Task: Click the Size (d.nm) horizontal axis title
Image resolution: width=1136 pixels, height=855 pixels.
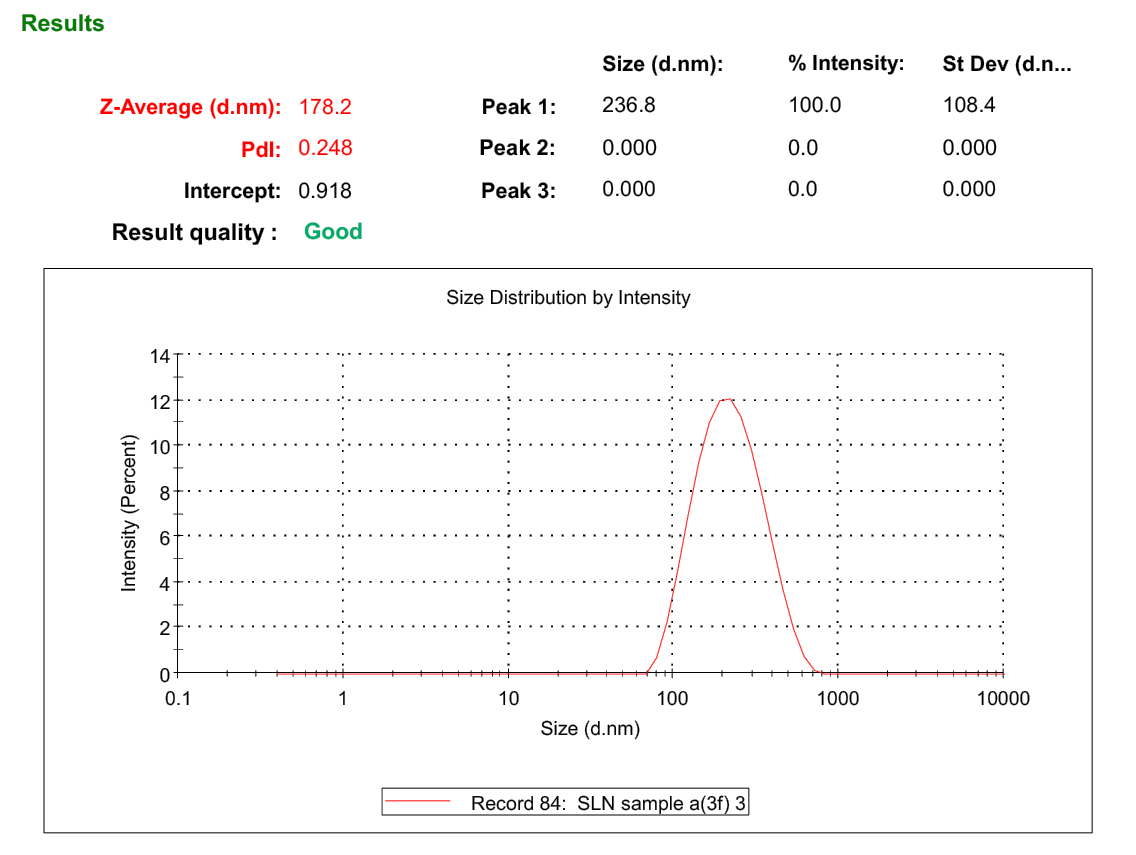Action: [x=590, y=728]
